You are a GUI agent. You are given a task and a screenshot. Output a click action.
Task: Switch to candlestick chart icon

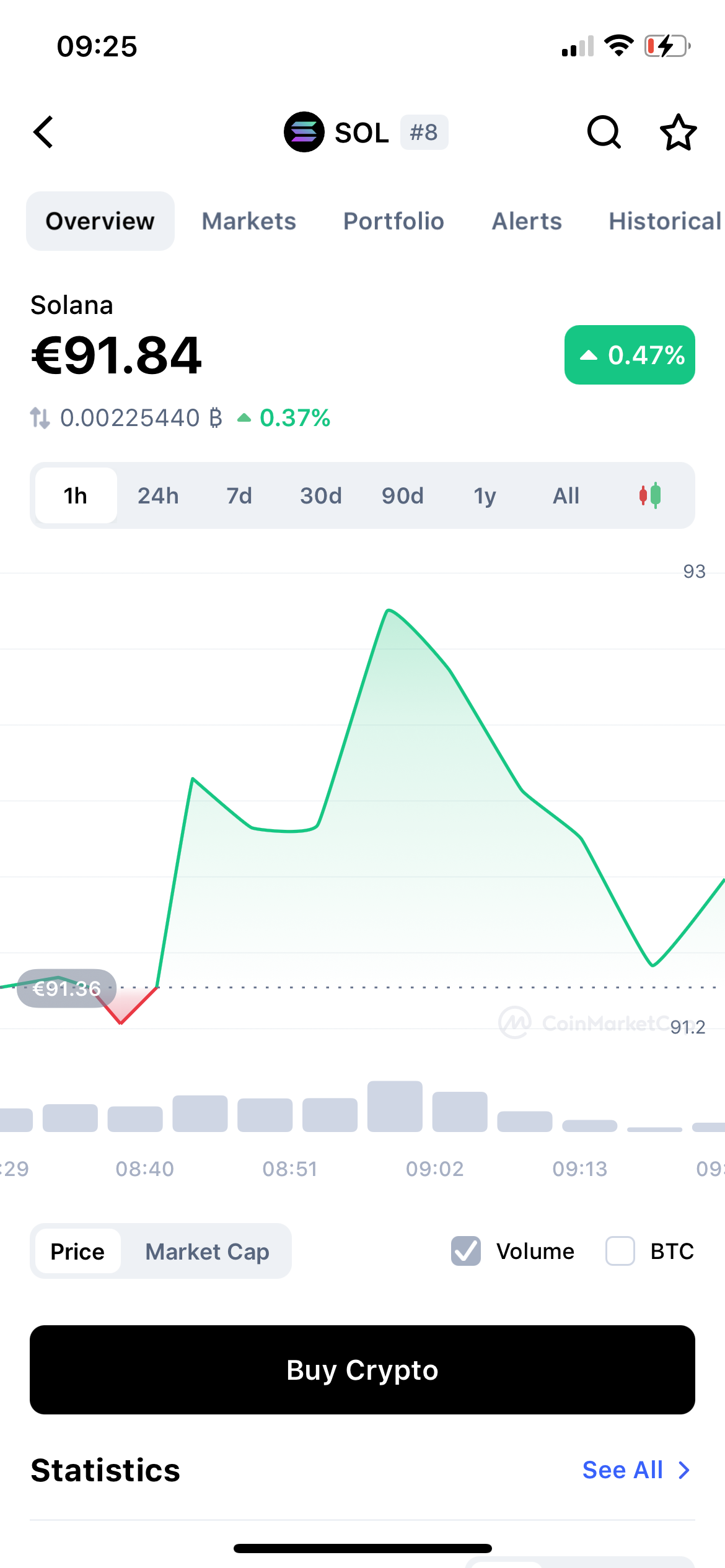tap(650, 495)
